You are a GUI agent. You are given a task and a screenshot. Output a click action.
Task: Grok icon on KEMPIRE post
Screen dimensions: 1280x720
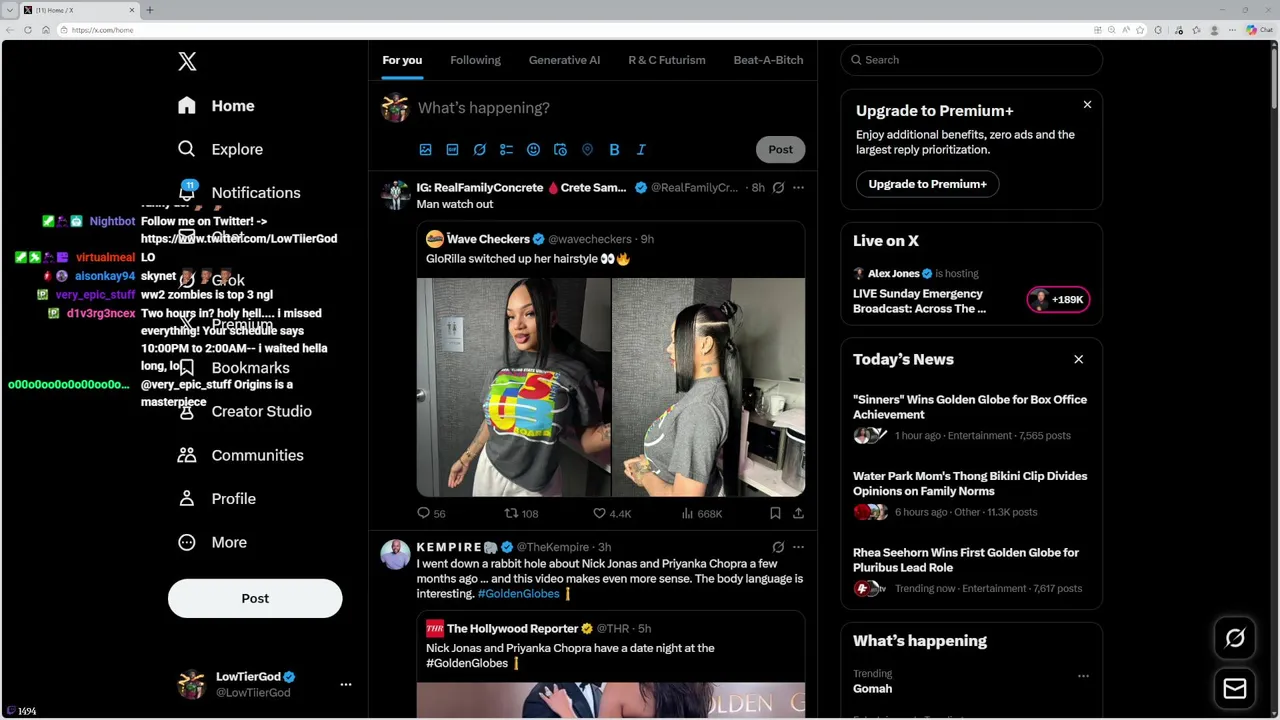coord(778,548)
